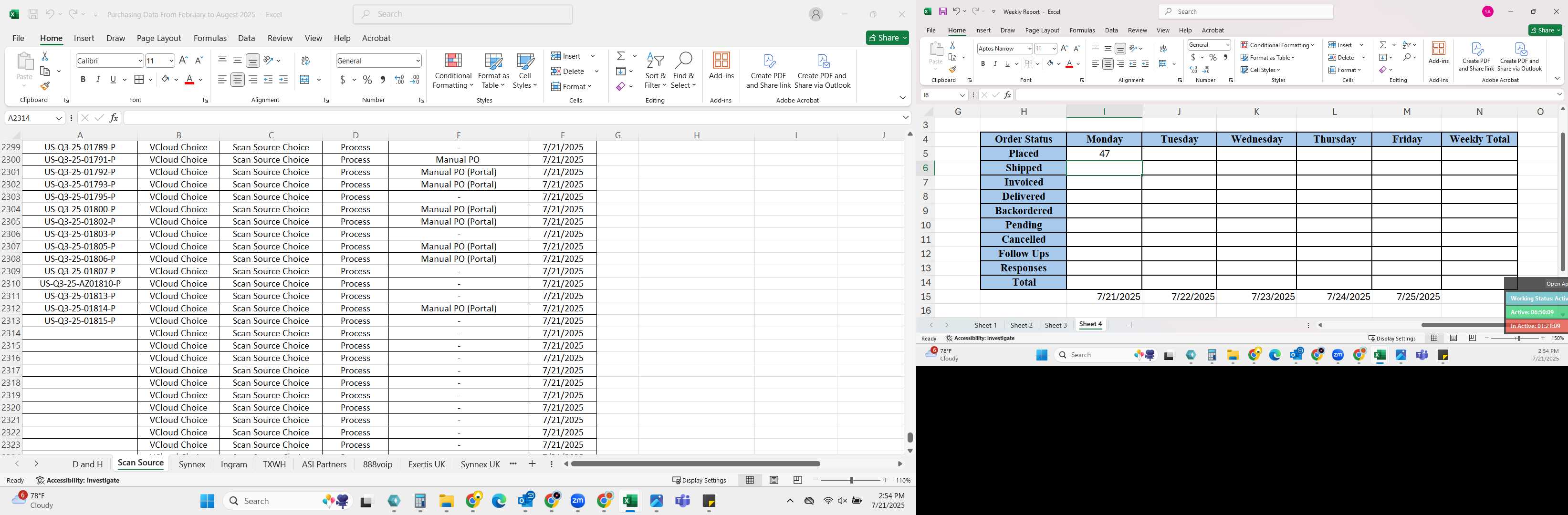Click Share button in Purchasing Data window

click(888, 38)
